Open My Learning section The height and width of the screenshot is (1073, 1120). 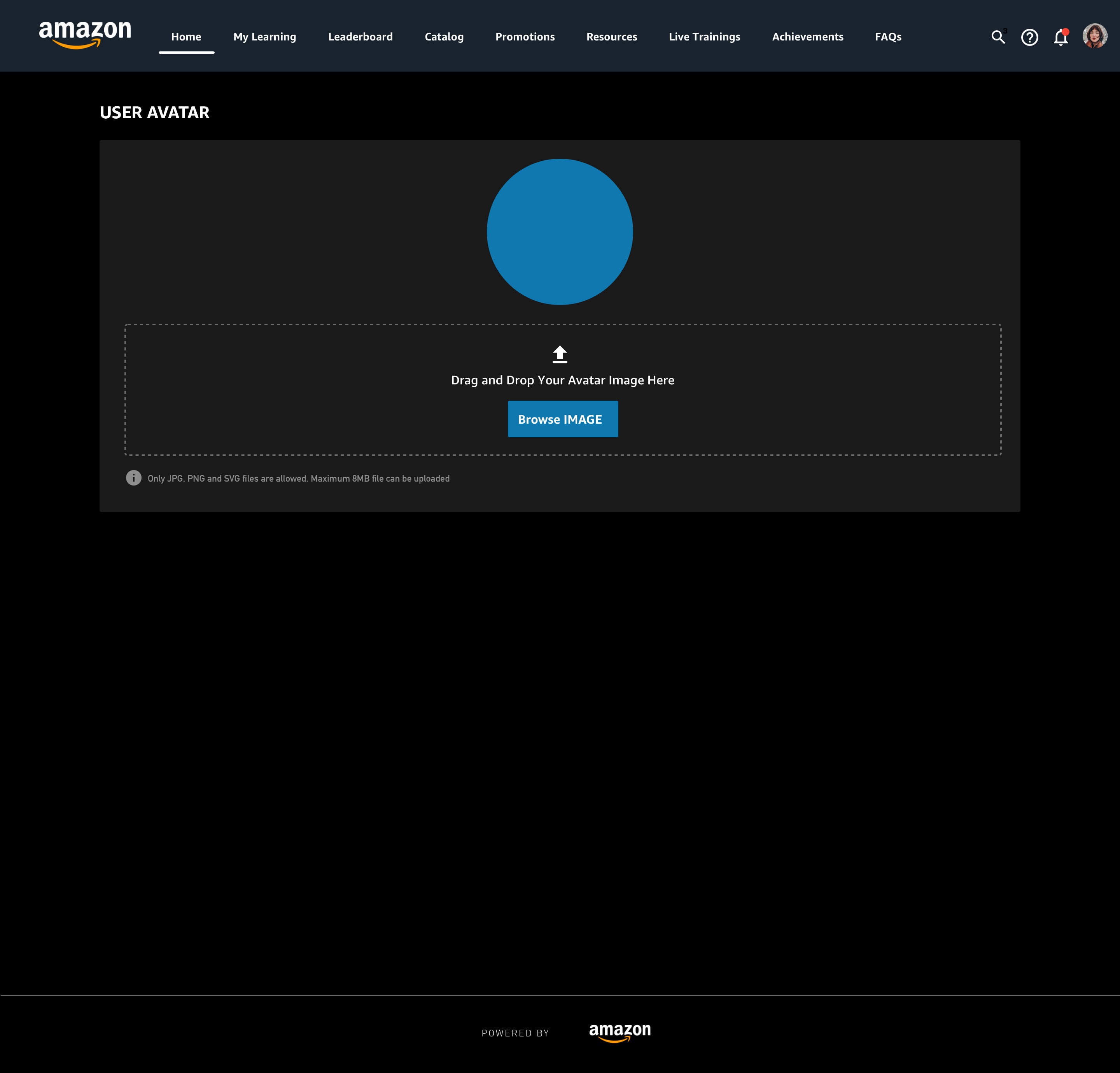[264, 37]
